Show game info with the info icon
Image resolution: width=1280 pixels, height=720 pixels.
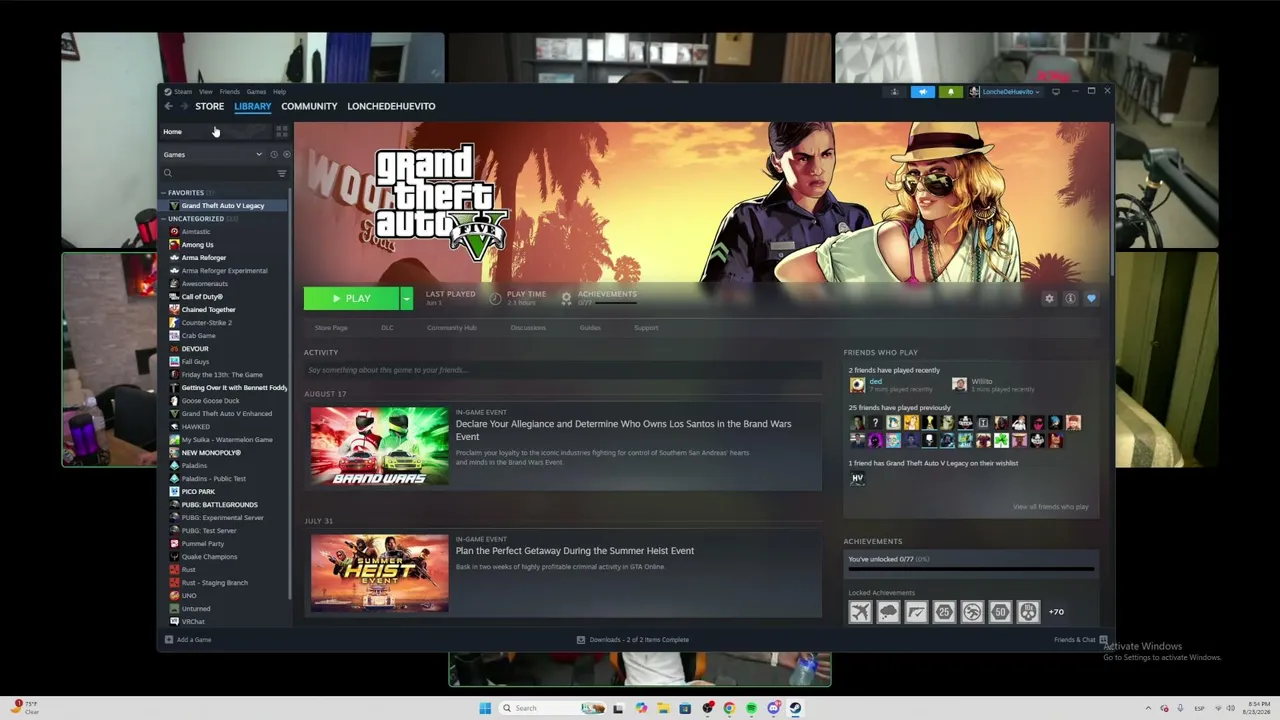point(1070,298)
